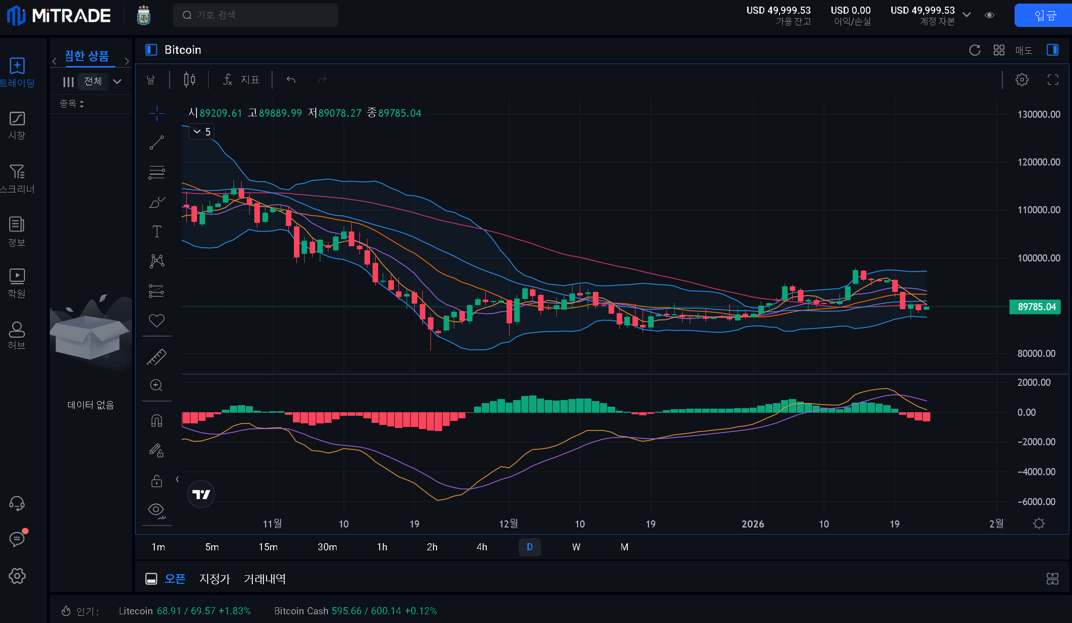Switch to the 거래내역 tab

click(x=265, y=579)
